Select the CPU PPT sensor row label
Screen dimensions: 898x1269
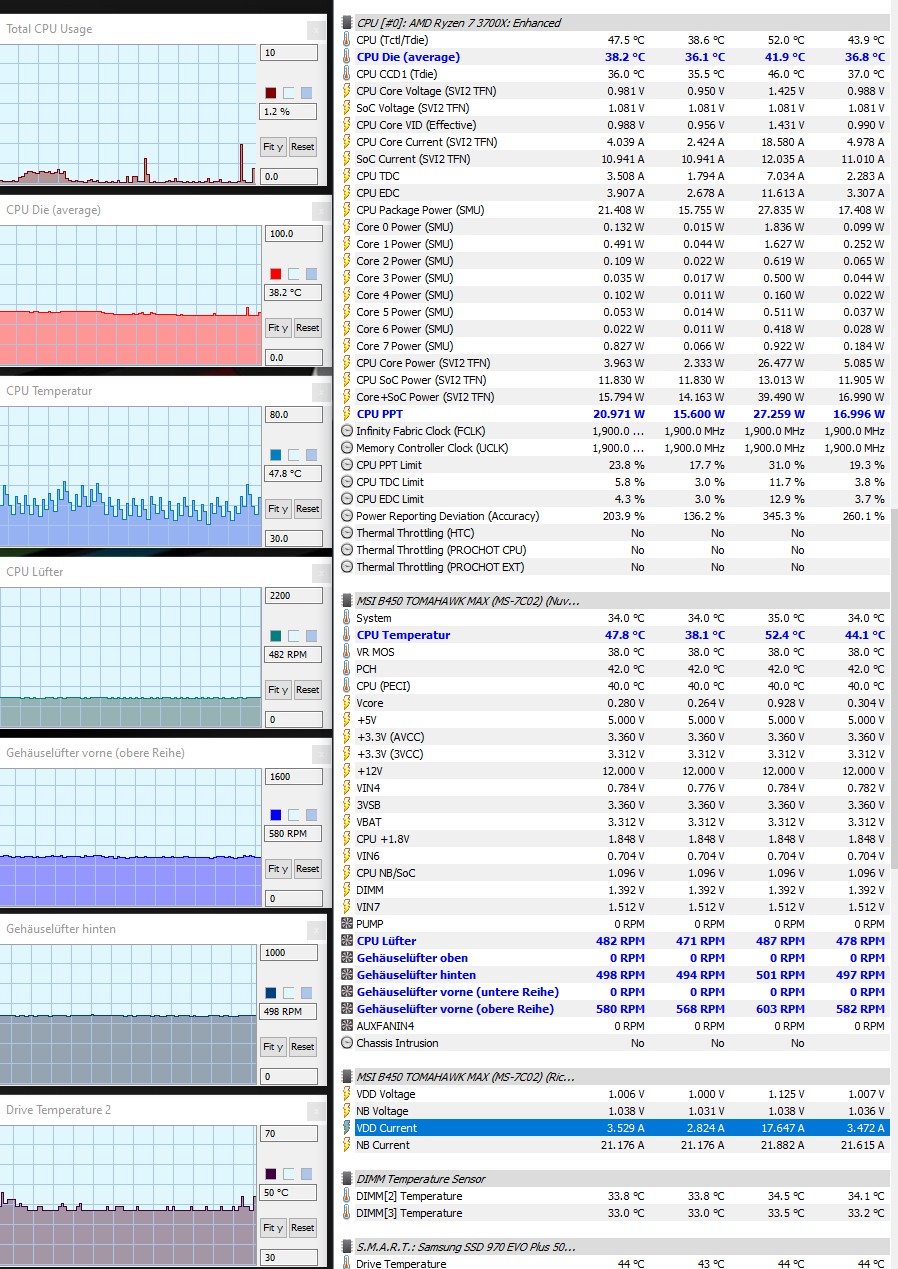coord(380,414)
